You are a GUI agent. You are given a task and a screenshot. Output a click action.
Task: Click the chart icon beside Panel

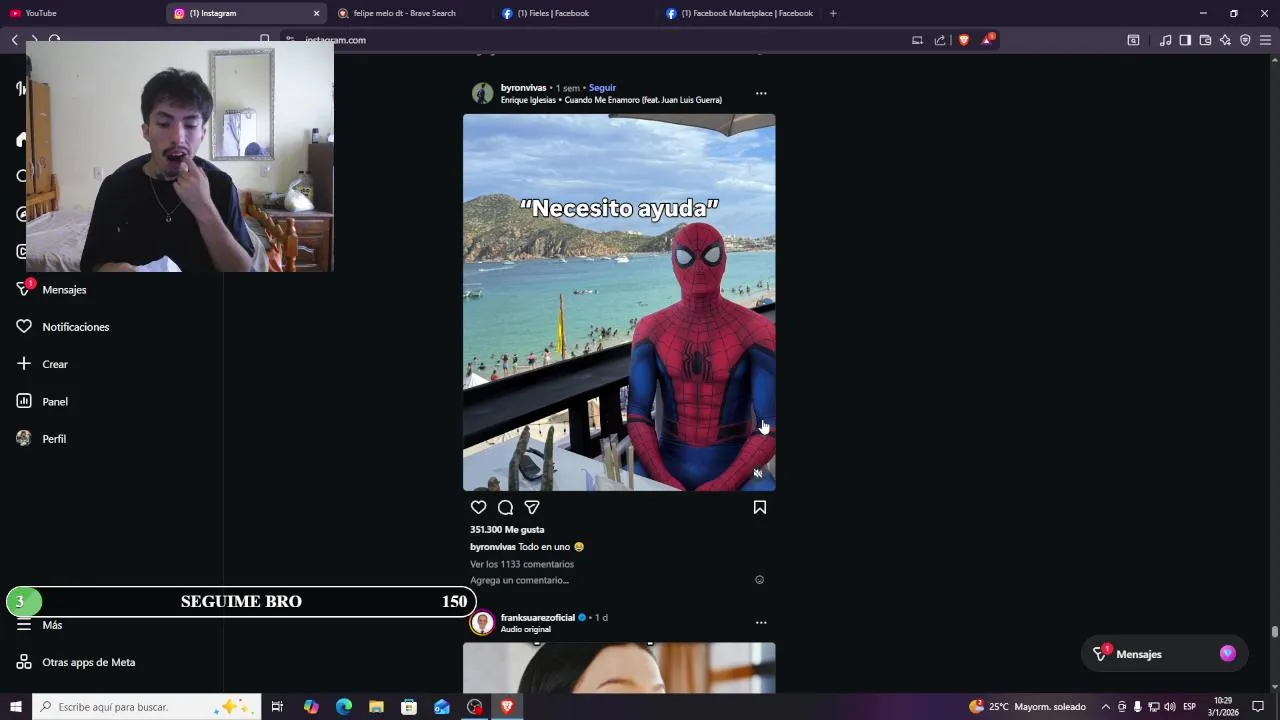coord(24,401)
